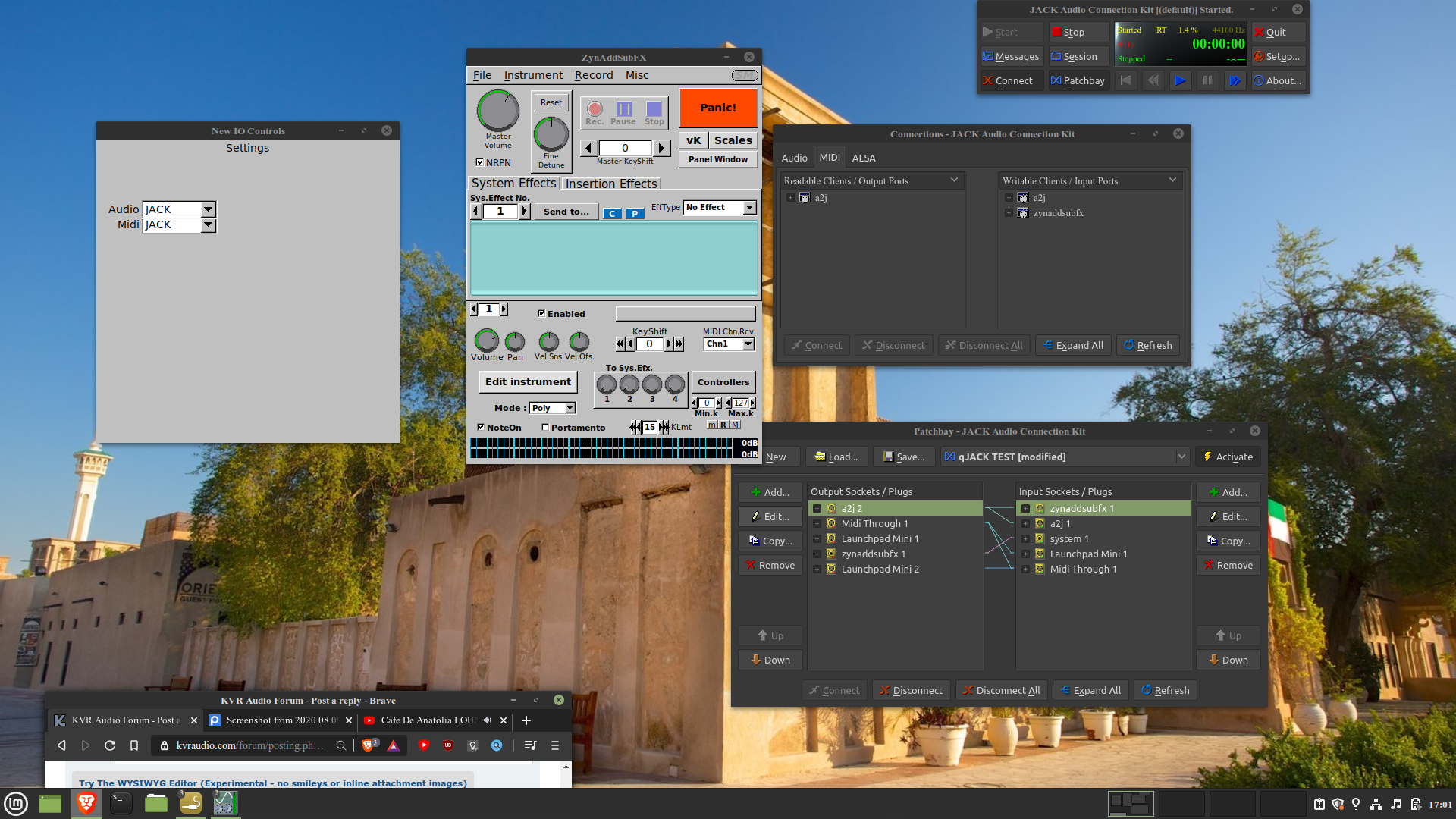Expand the Midi Through 1 output socket

tap(817, 524)
